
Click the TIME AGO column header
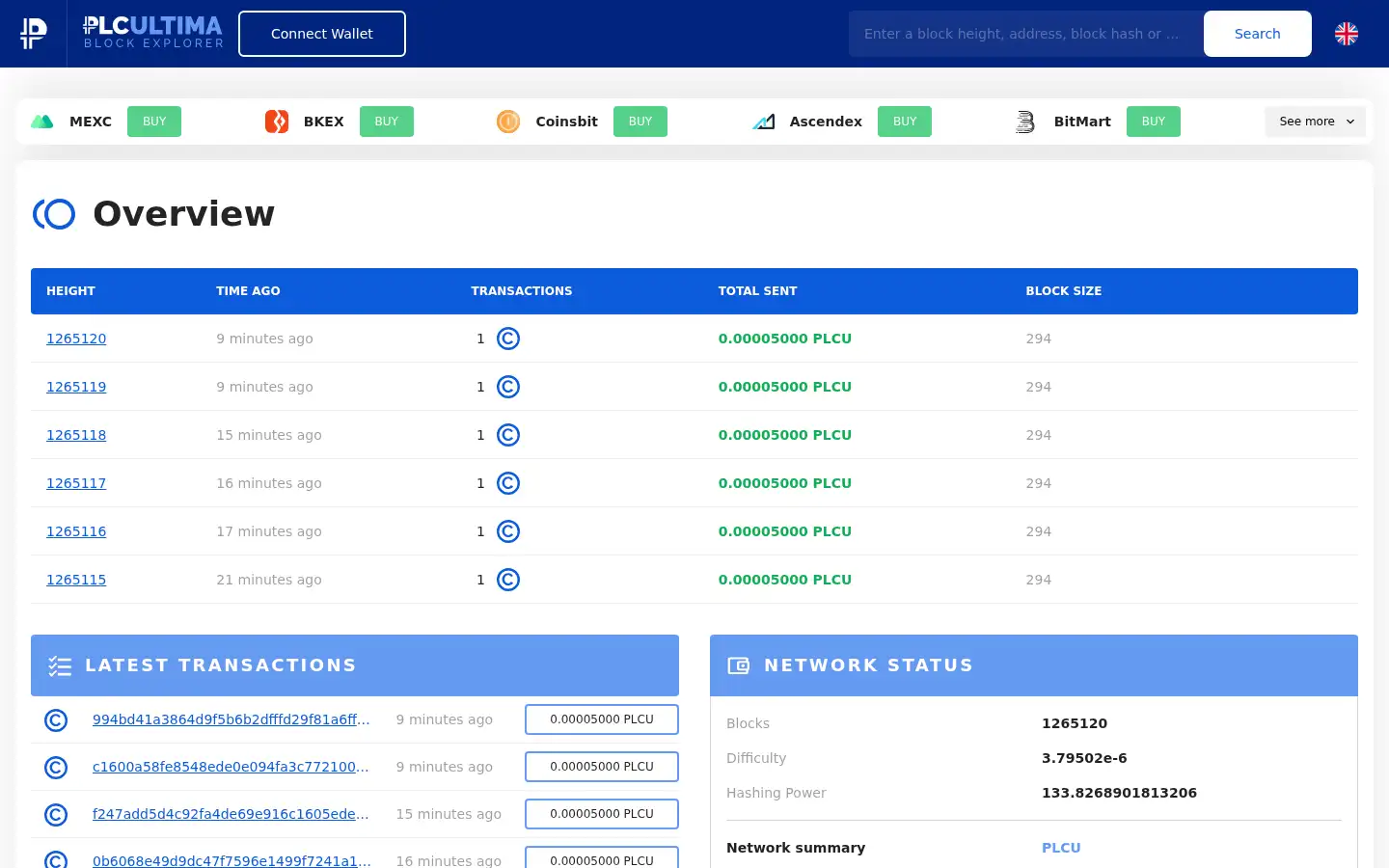(248, 291)
